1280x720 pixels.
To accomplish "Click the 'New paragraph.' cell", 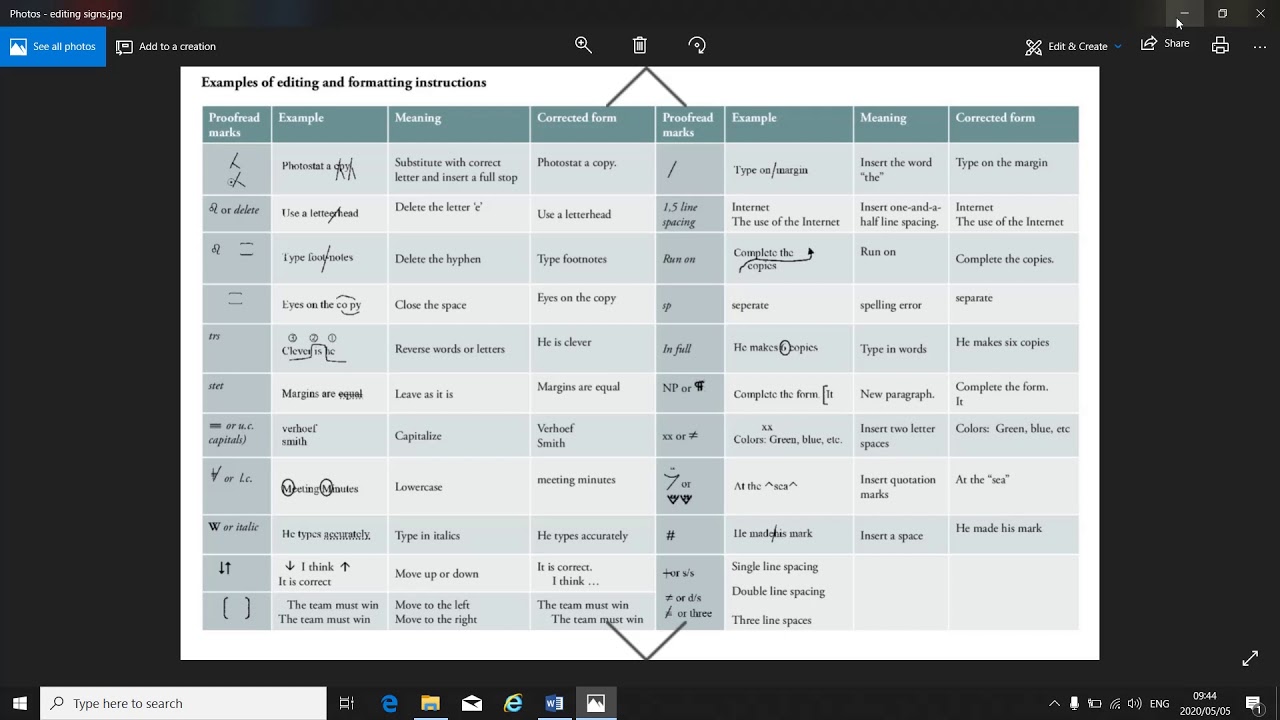I will click(x=897, y=394).
